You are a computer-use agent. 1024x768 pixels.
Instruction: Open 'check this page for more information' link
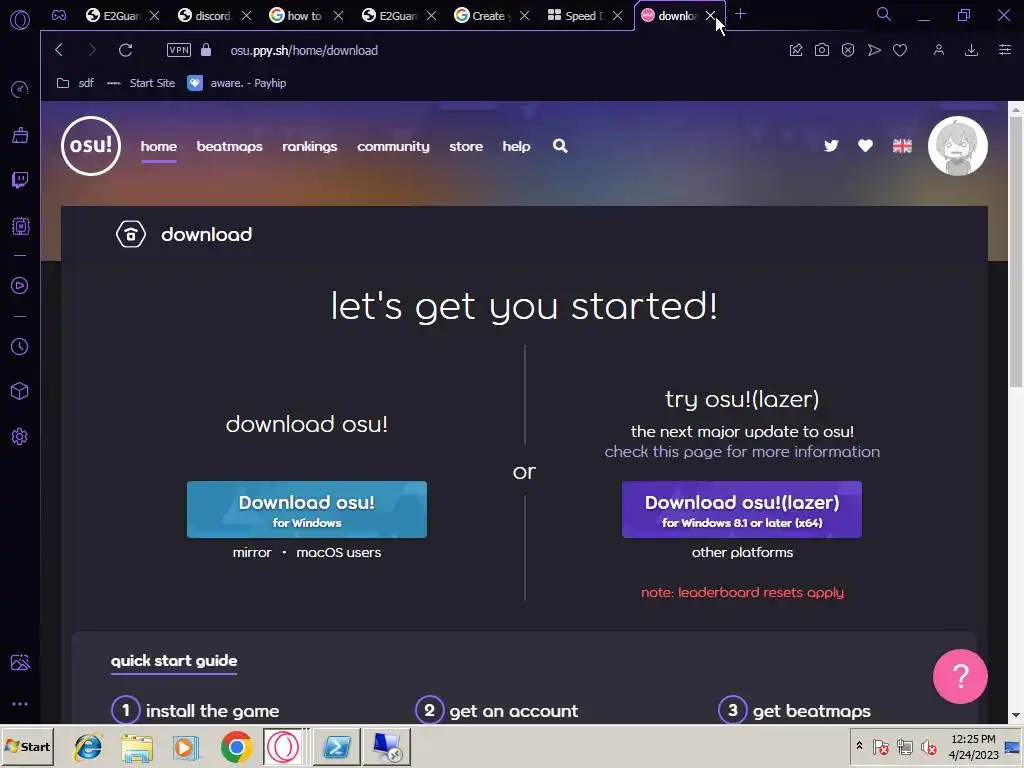pos(742,451)
